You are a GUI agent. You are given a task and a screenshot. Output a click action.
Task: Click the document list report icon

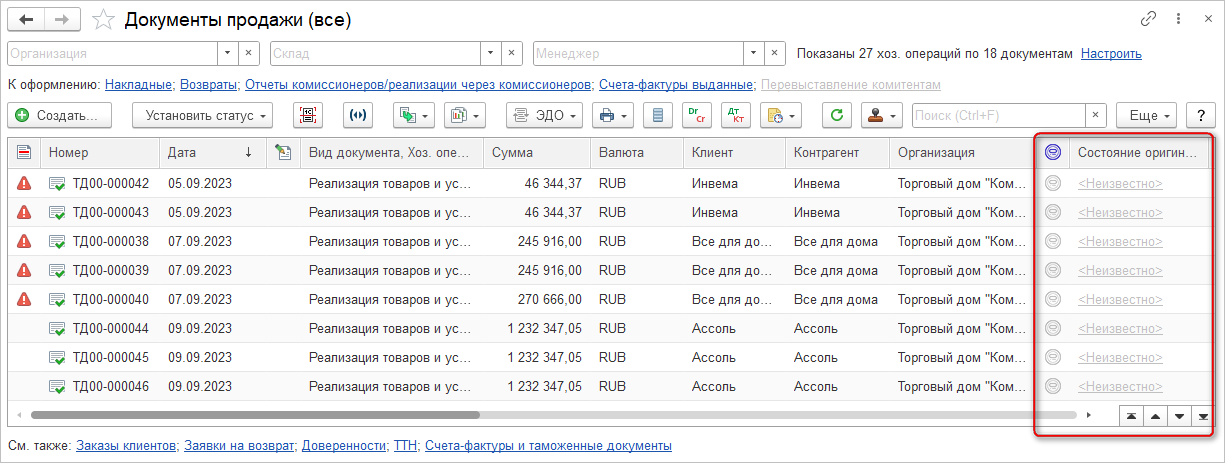tap(657, 116)
